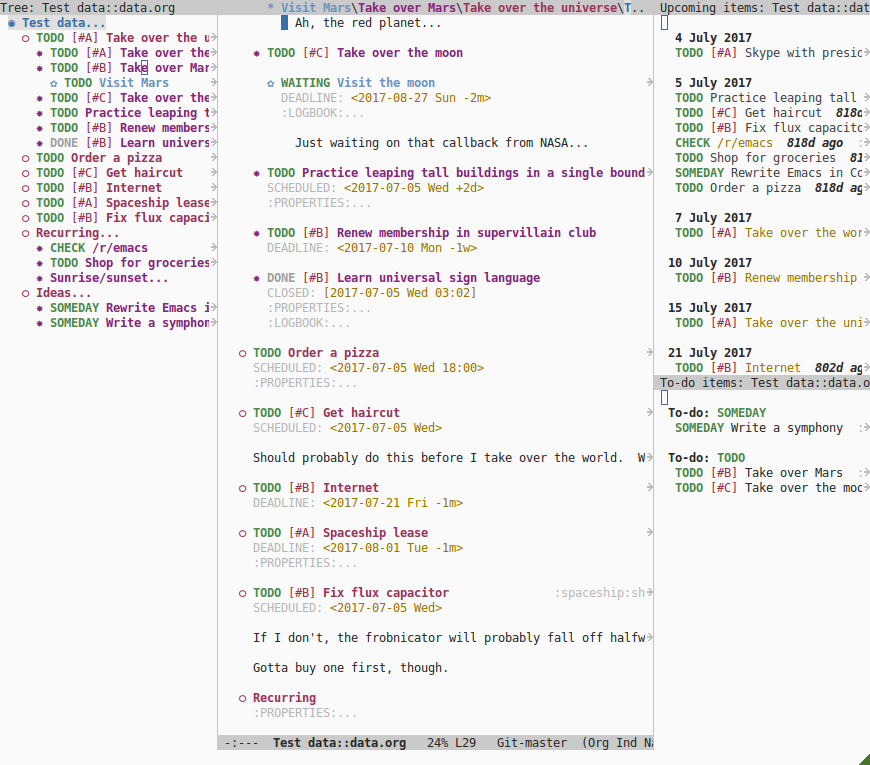Click circle bullet of Get haircut heading in center
Screen dimensions: 870x765
click(x=242, y=413)
